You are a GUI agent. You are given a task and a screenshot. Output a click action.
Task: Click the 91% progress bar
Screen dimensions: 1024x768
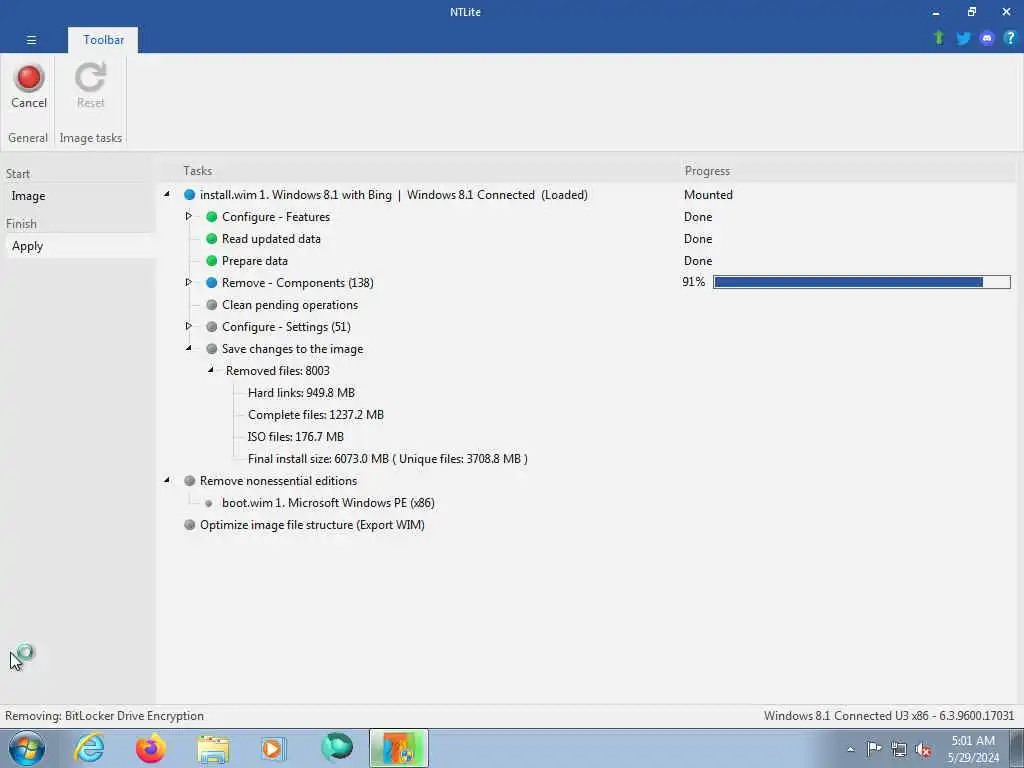pyautogui.click(x=861, y=282)
